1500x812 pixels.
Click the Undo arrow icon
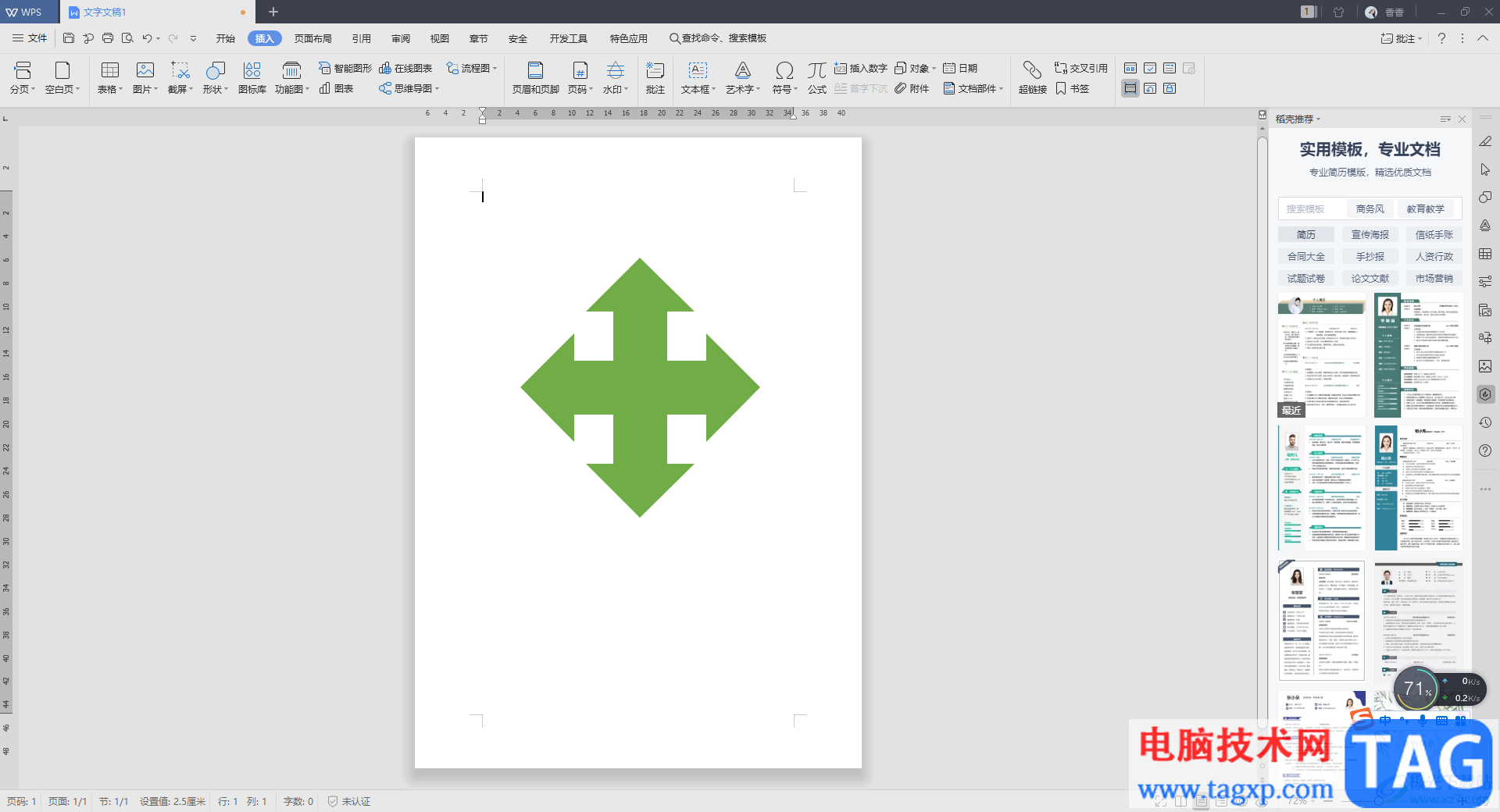pos(146,38)
